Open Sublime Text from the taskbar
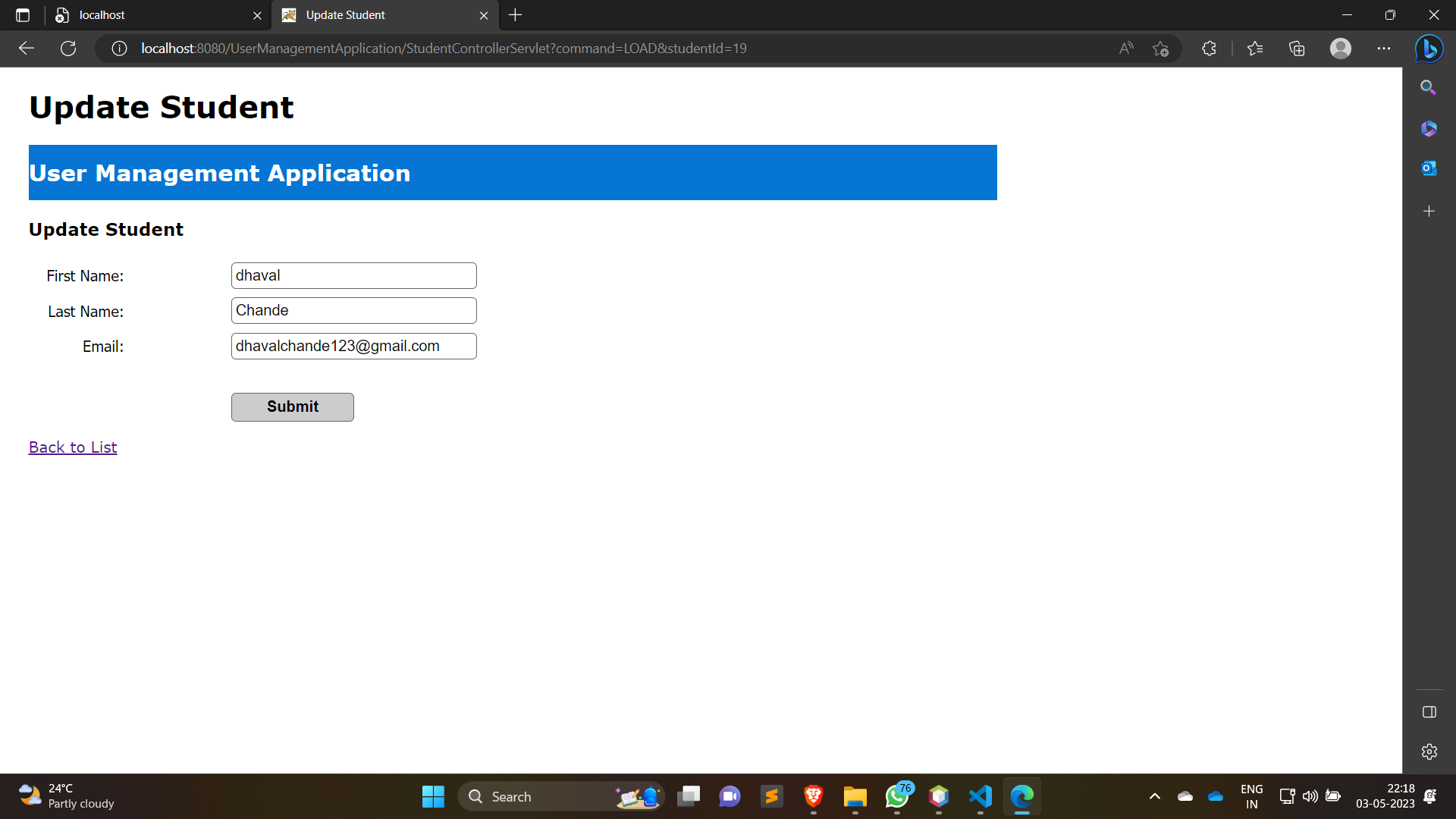Viewport: 1456px width, 819px height. click(x=772, y=796)
